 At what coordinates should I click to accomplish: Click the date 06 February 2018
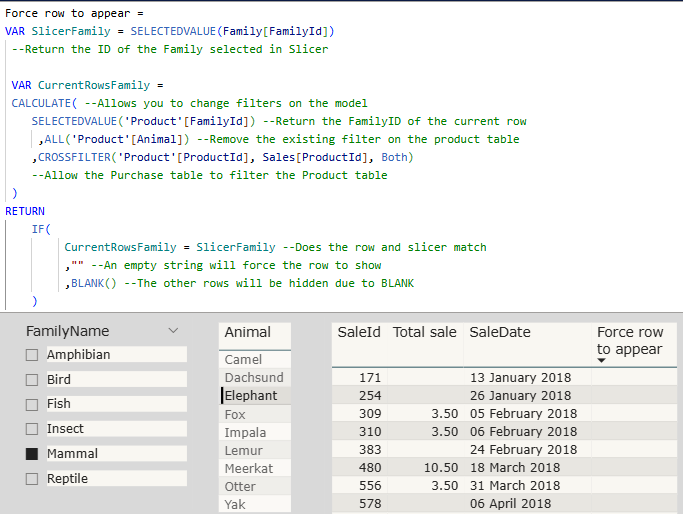pos(523,431)
